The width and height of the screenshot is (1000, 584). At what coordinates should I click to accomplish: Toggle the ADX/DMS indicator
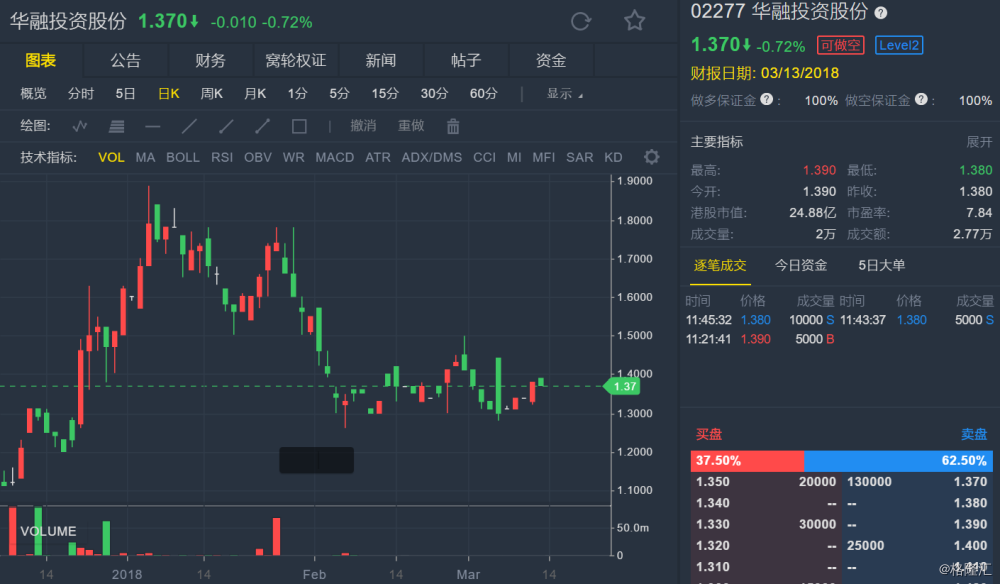(x=432, y=157)
